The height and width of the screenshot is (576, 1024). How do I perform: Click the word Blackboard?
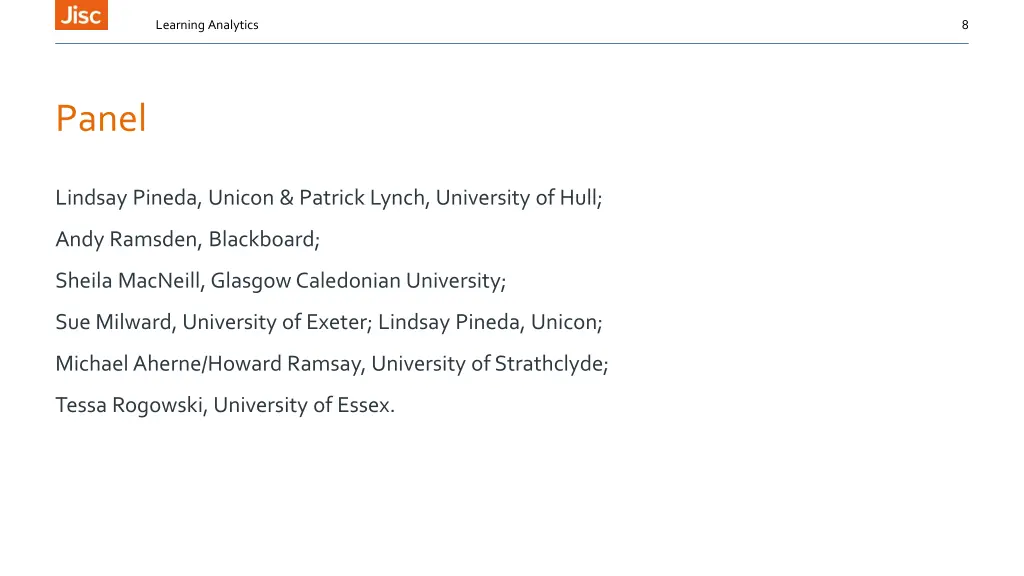tap(262, 239)
